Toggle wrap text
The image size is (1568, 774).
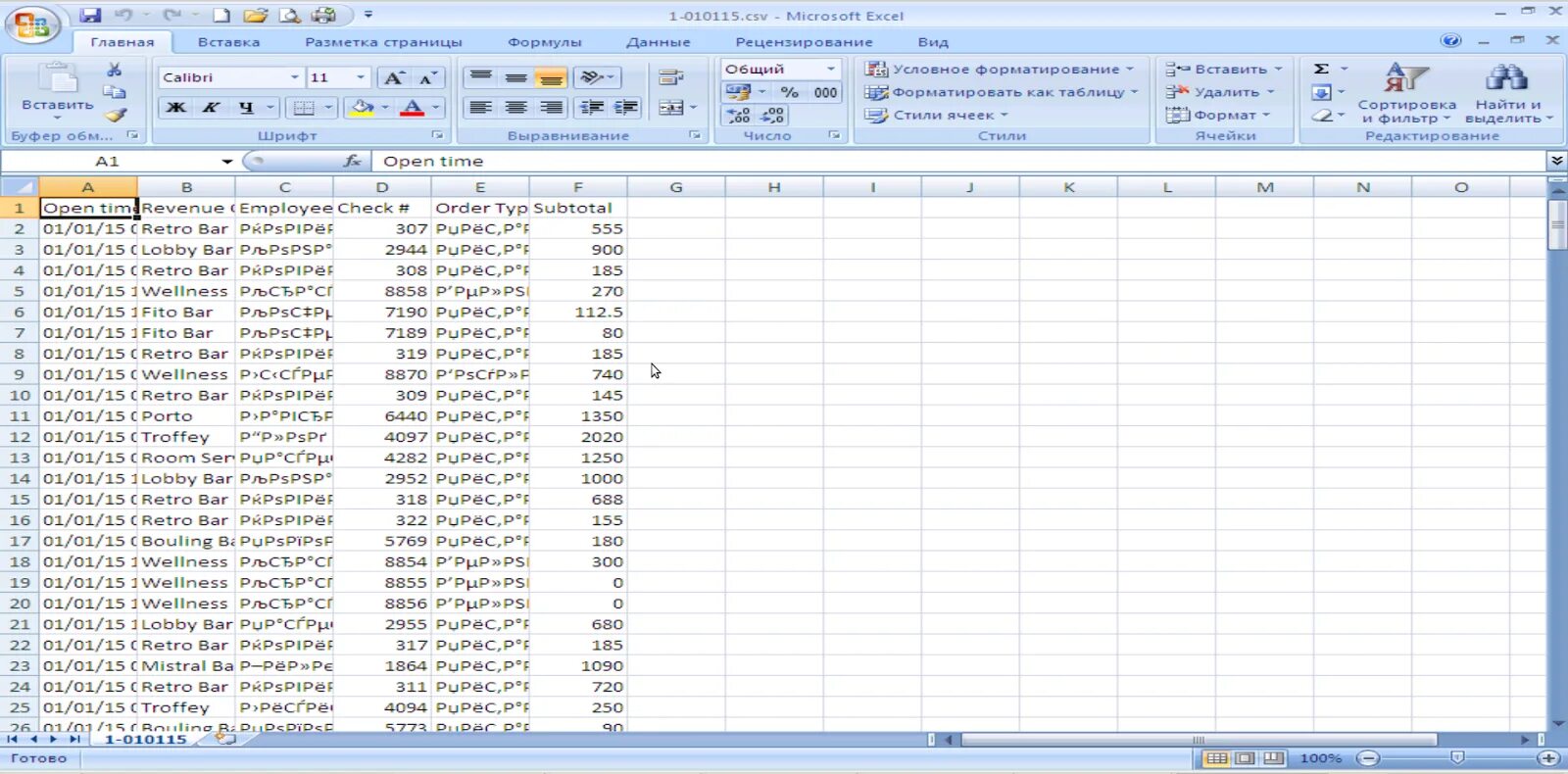(x=671, y=77)
